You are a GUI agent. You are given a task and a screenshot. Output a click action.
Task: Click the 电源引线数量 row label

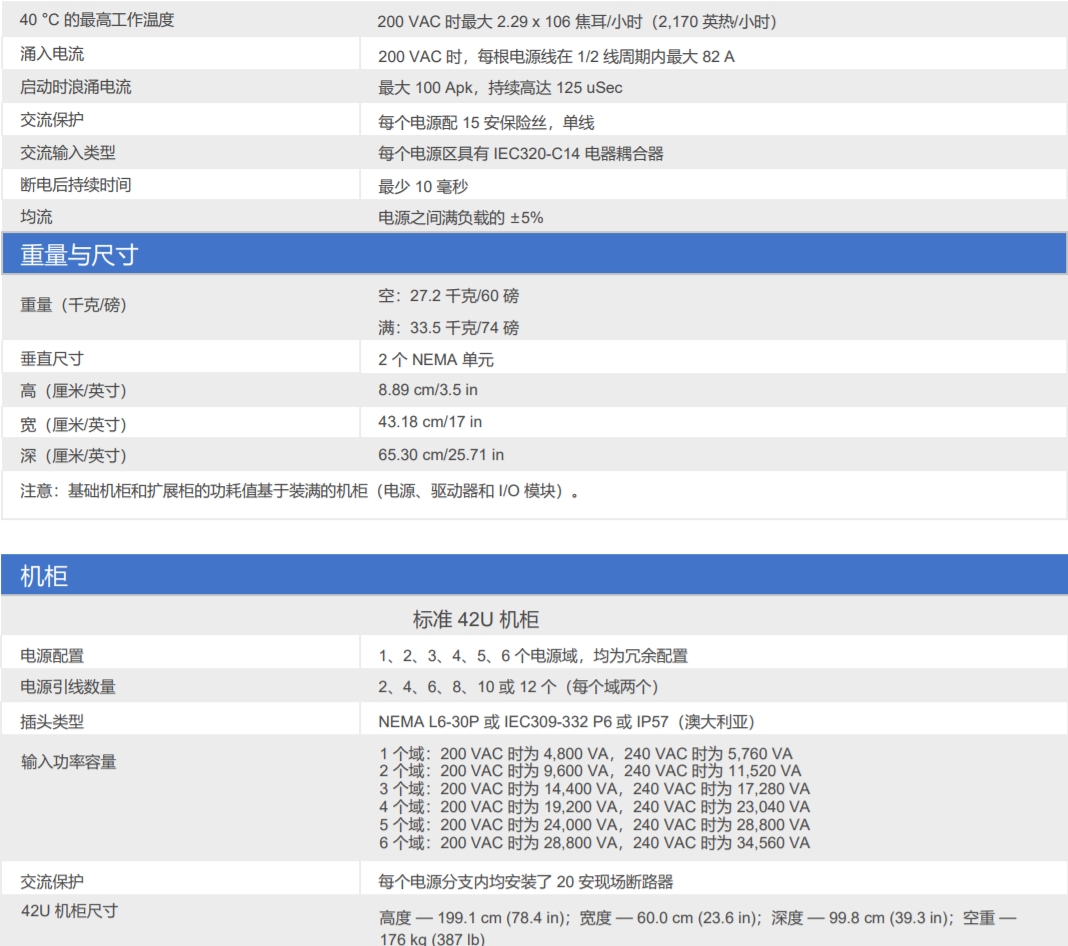[x=67, y=688]
